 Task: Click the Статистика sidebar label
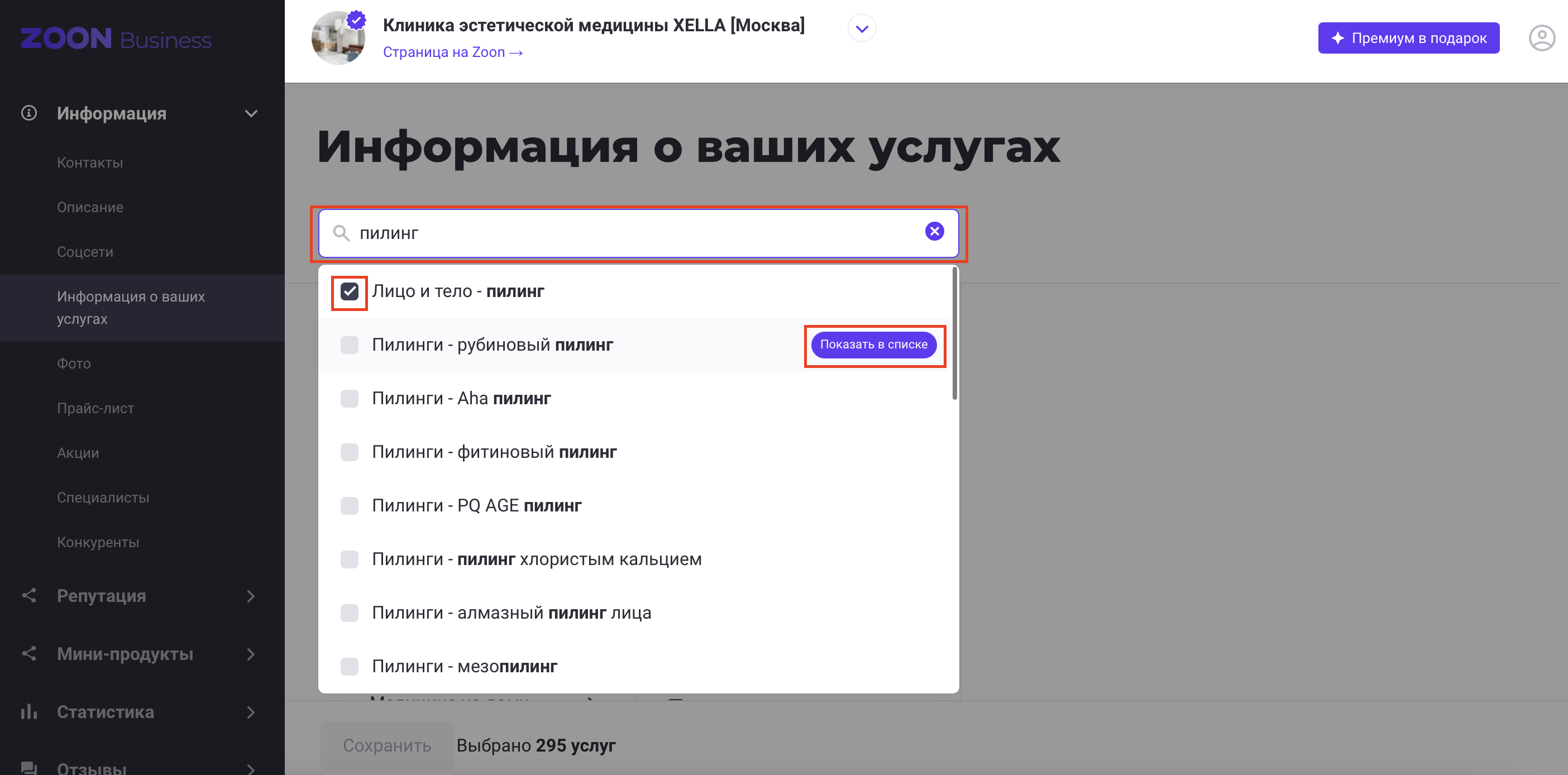[106, 712]
